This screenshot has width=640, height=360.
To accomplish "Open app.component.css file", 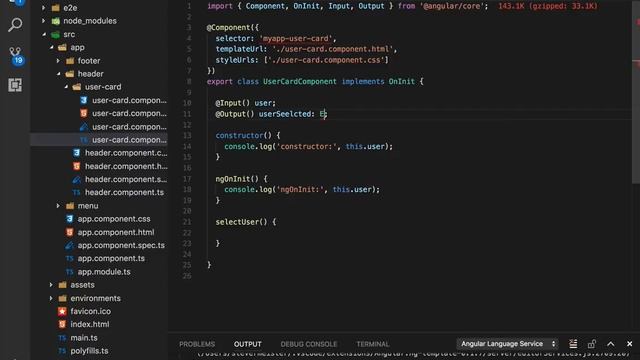I will click(114, 219).
